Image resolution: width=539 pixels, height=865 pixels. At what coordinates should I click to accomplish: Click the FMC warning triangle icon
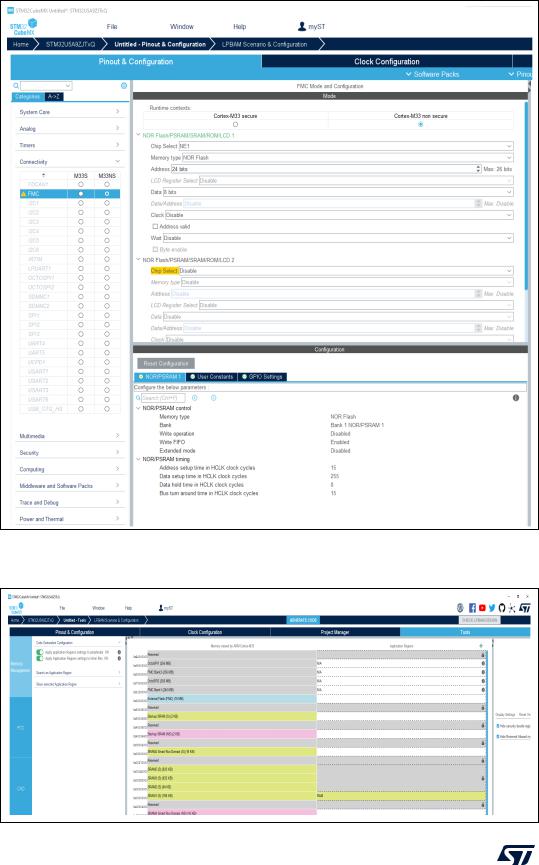23,194
